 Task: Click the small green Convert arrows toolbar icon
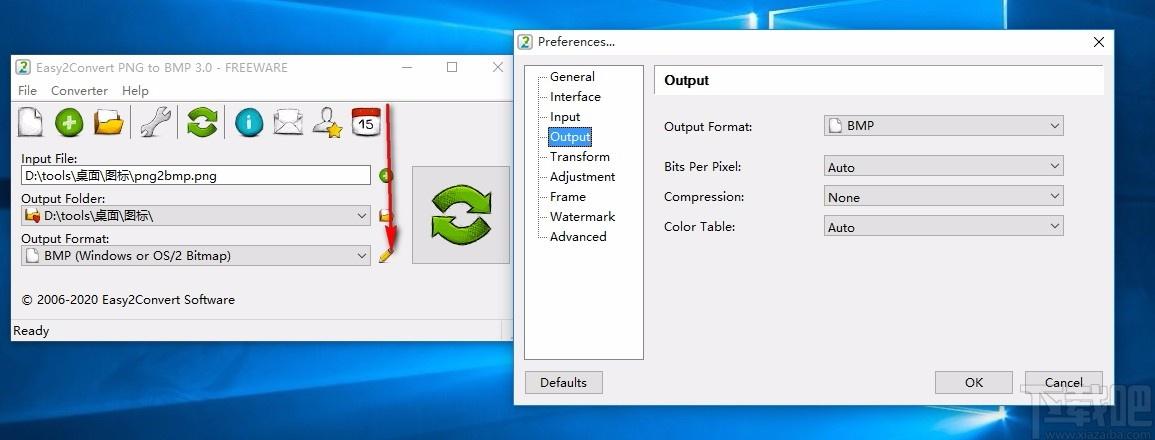pos(202,122)
